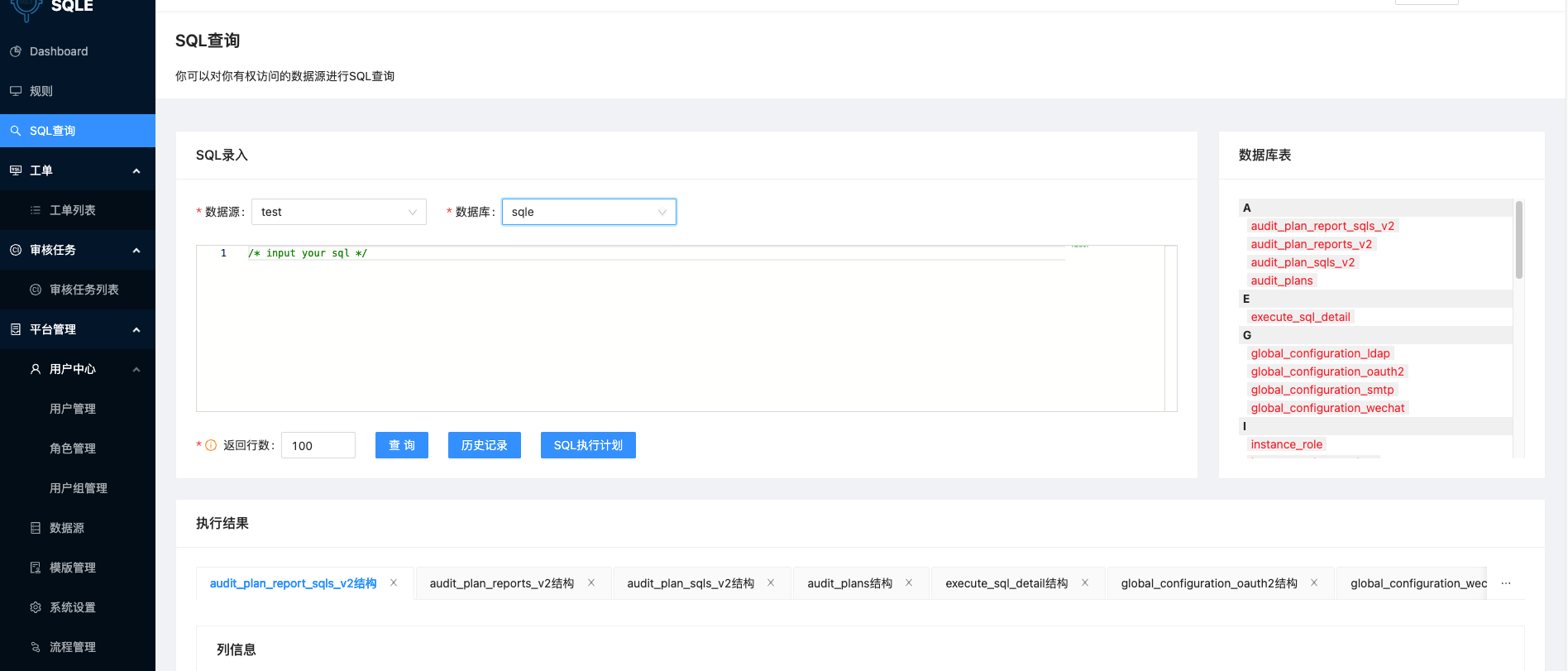Image resolution: width=1568 pixels, height=671 pixels.
Task: Collapse the 用户中心 submenu
Action: coord(136,370)
